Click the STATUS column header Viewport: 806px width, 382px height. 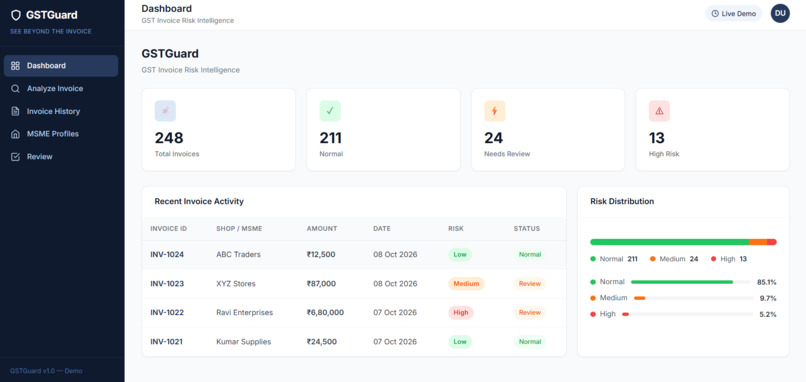[x=527, y=229]
